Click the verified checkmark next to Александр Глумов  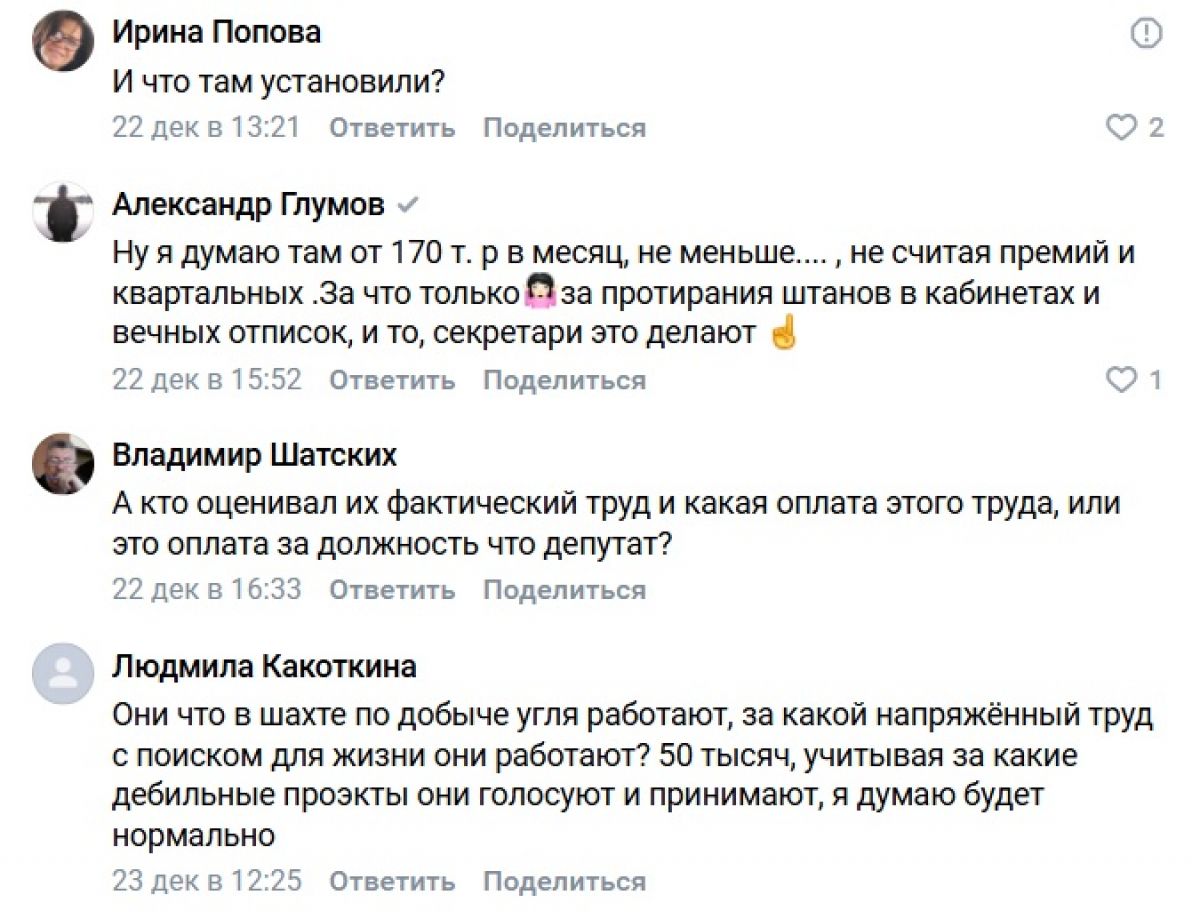click(x=407, y=206)
